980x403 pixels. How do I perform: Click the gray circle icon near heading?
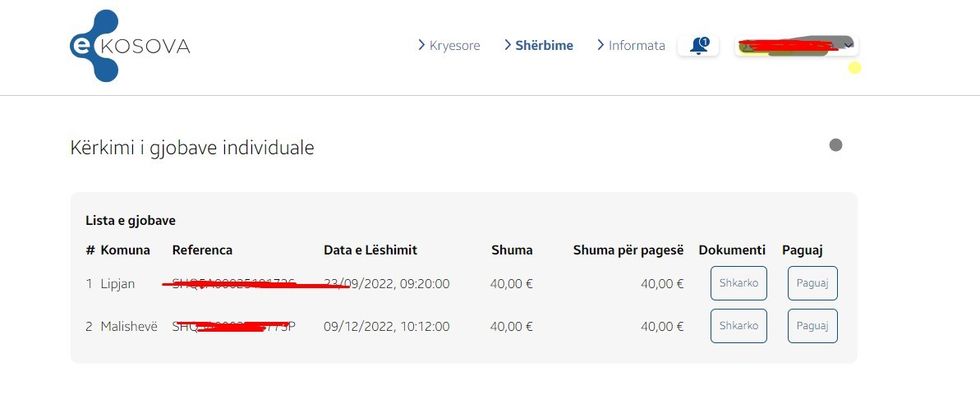click(836, 145)
